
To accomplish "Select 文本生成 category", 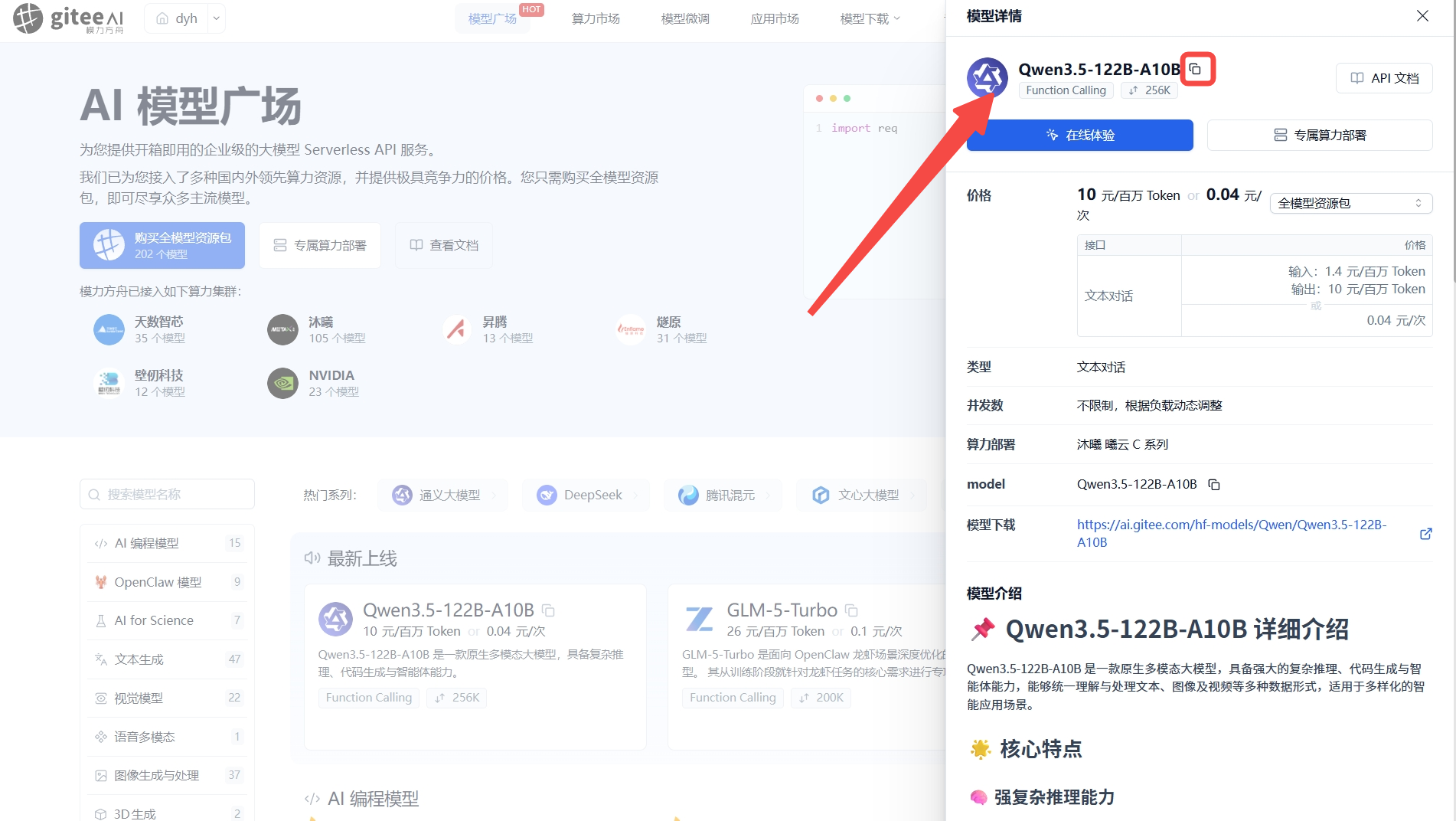I will click(x=167, y=659).
